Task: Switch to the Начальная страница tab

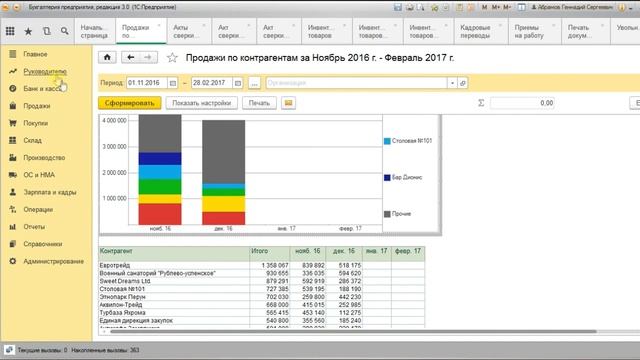Action: tap(95, 31)
